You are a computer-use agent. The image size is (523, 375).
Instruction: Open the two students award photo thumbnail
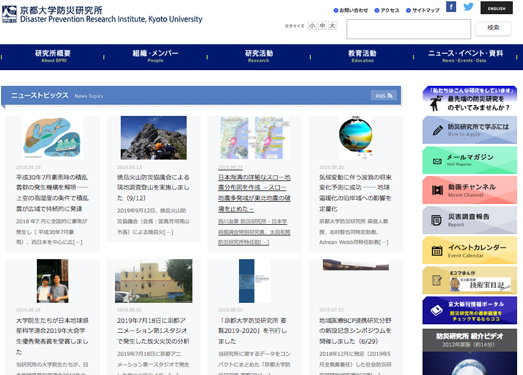click(53, 281)
